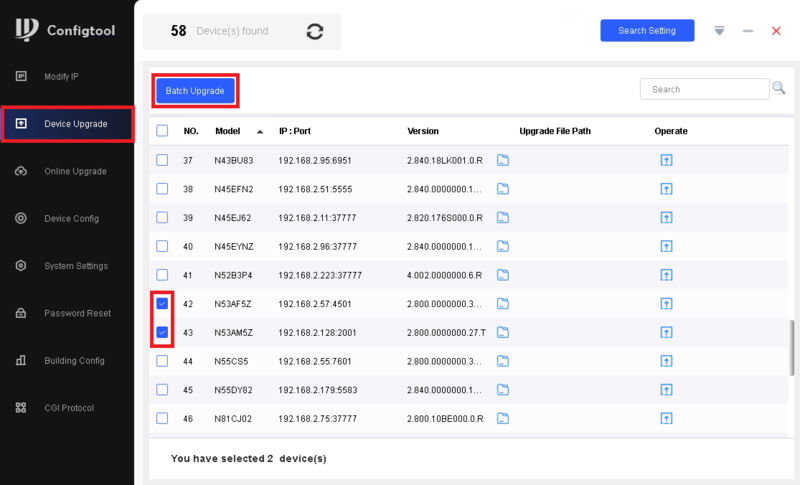This screenshot has height=485, width=800.
Task: Sort by Model column arrow
Action: pyautogui.click(x=260, y=132)
